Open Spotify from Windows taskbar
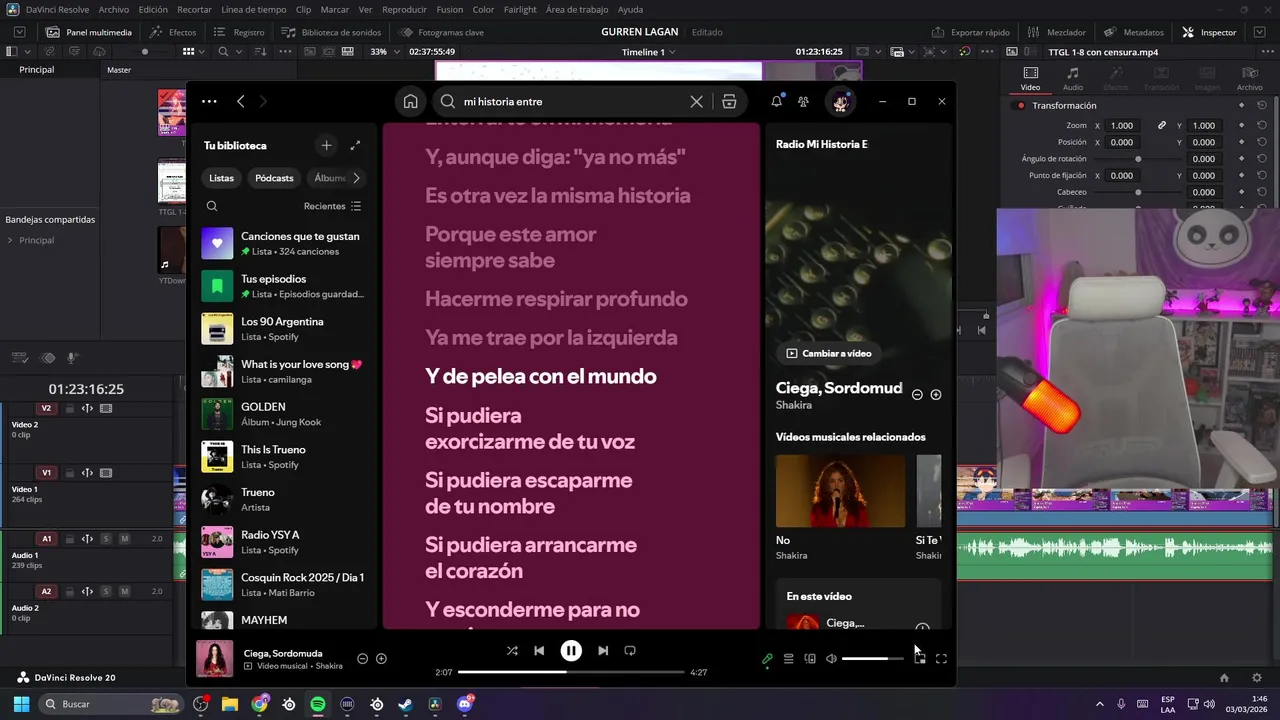 pyautogui.click(x=318, y=704)
